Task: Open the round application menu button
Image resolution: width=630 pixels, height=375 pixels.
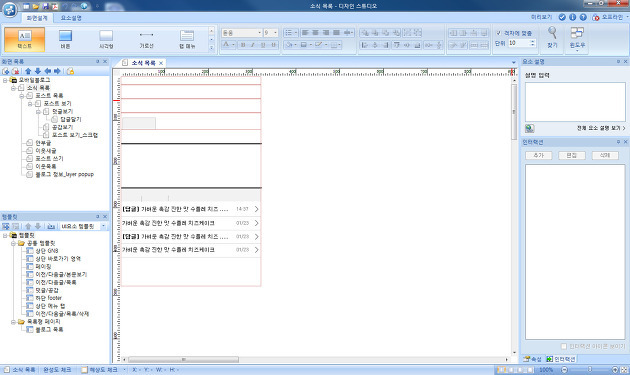Action: click(10, 10)
